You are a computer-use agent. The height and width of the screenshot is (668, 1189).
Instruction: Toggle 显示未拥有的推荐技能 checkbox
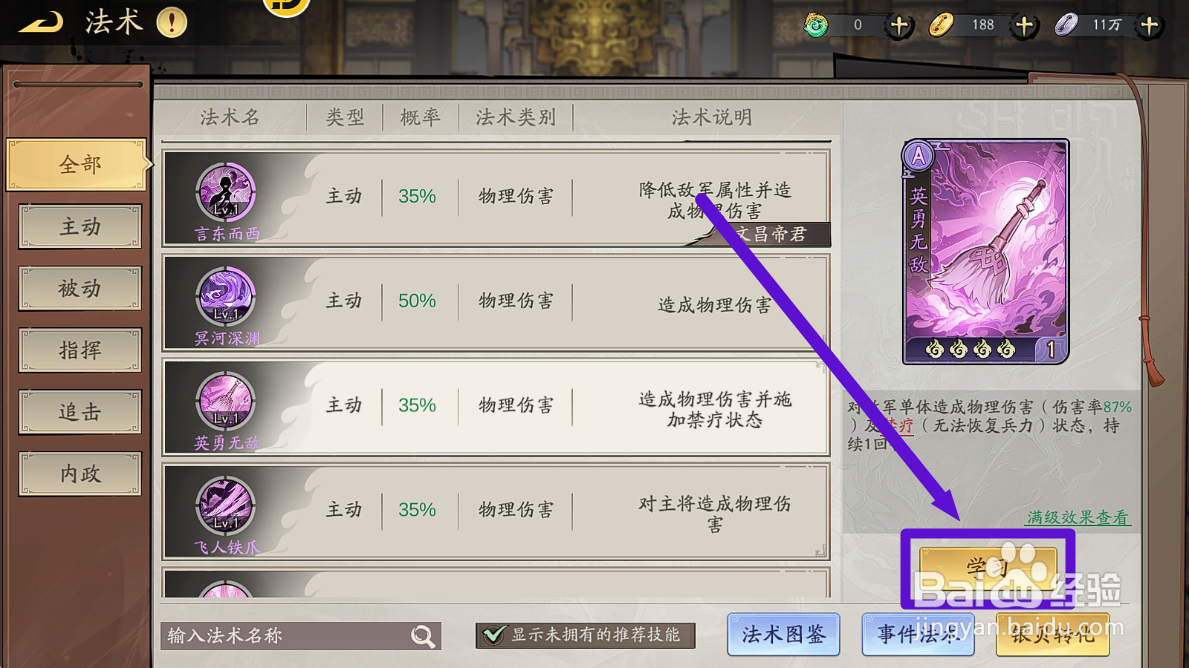tap(494, 635)
